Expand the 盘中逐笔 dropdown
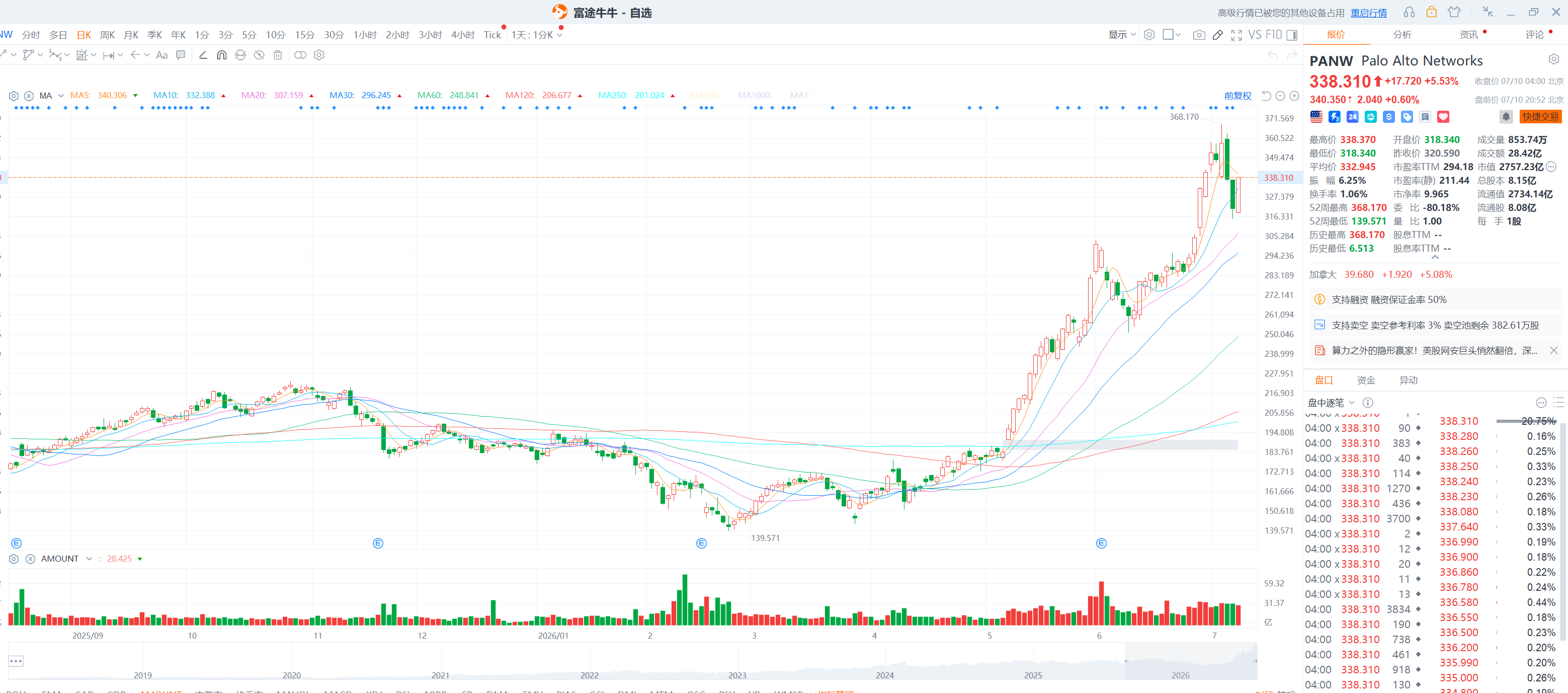Image resolution: width=1568 pixels, height=693 pixels. coord(1351,402)
